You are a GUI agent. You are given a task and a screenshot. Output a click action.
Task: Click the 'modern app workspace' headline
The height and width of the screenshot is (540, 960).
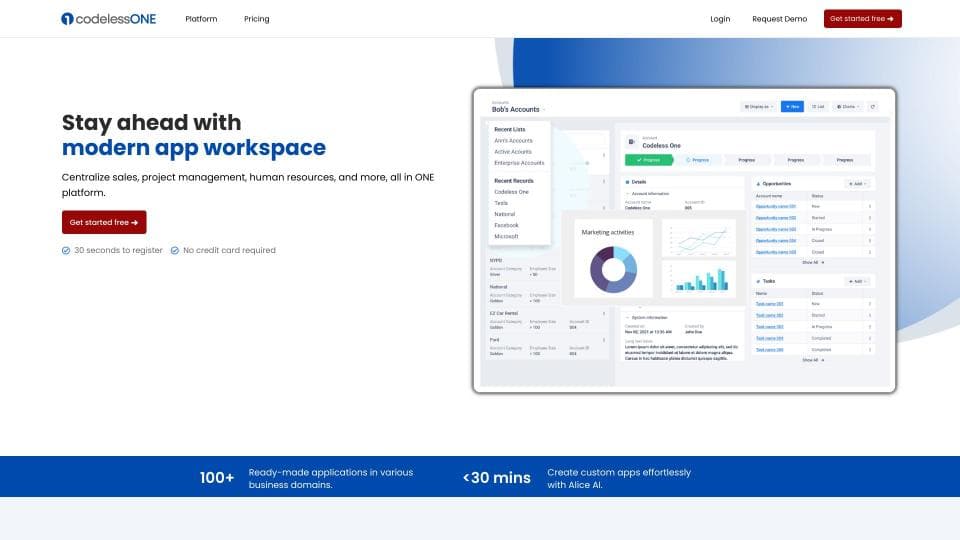click(193, 148)
